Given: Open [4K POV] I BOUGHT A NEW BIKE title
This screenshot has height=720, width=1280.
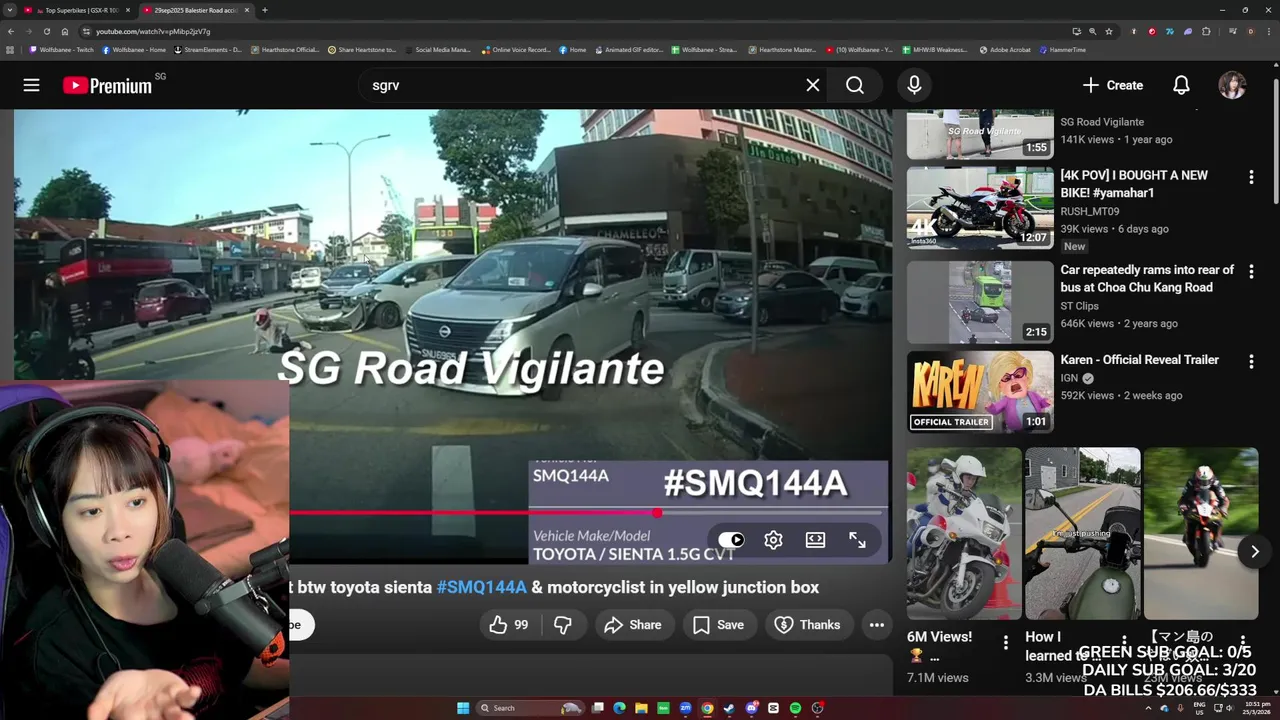Looking at the screenshot, I should [x=1134, y=184].
